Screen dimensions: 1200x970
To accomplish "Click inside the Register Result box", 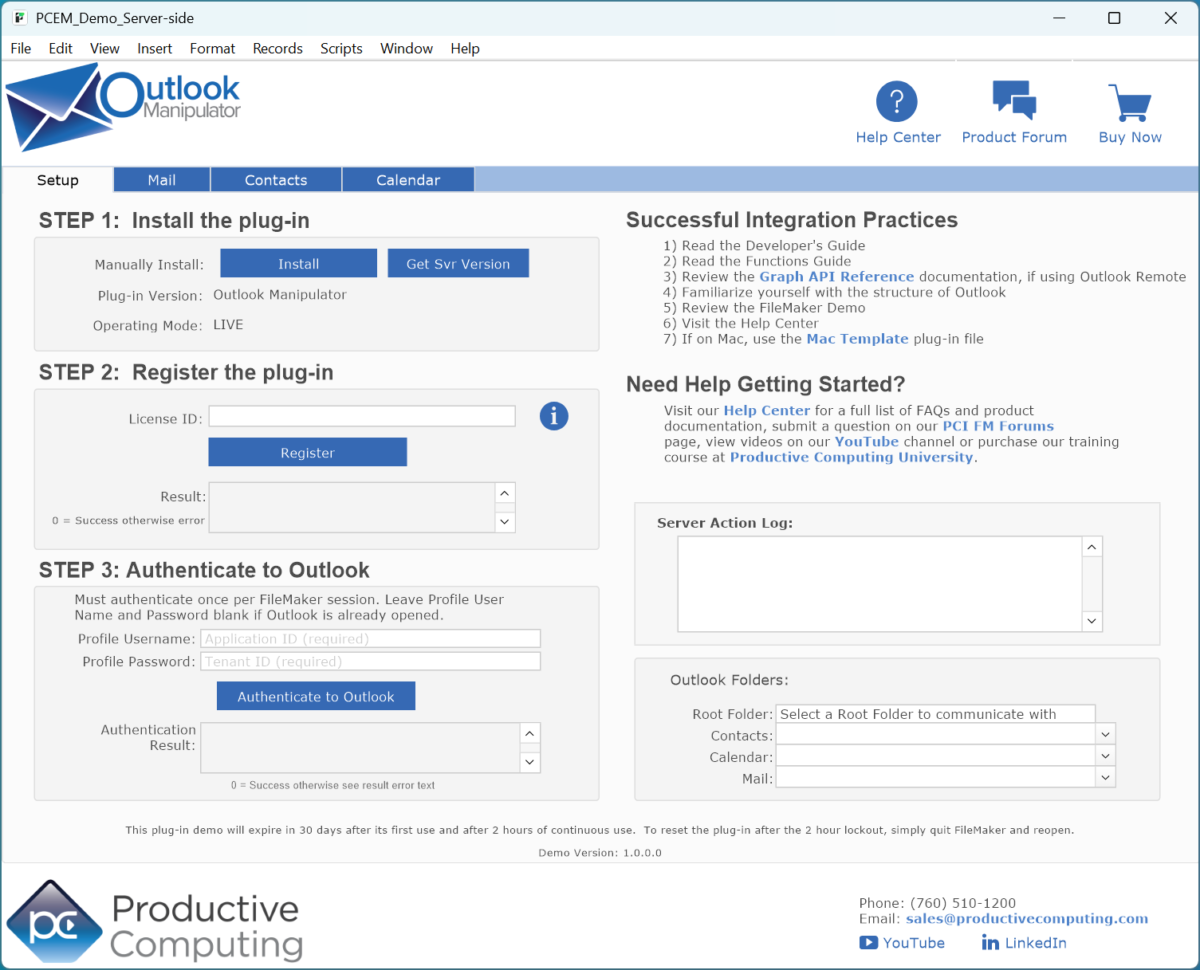I will point(352,507).
